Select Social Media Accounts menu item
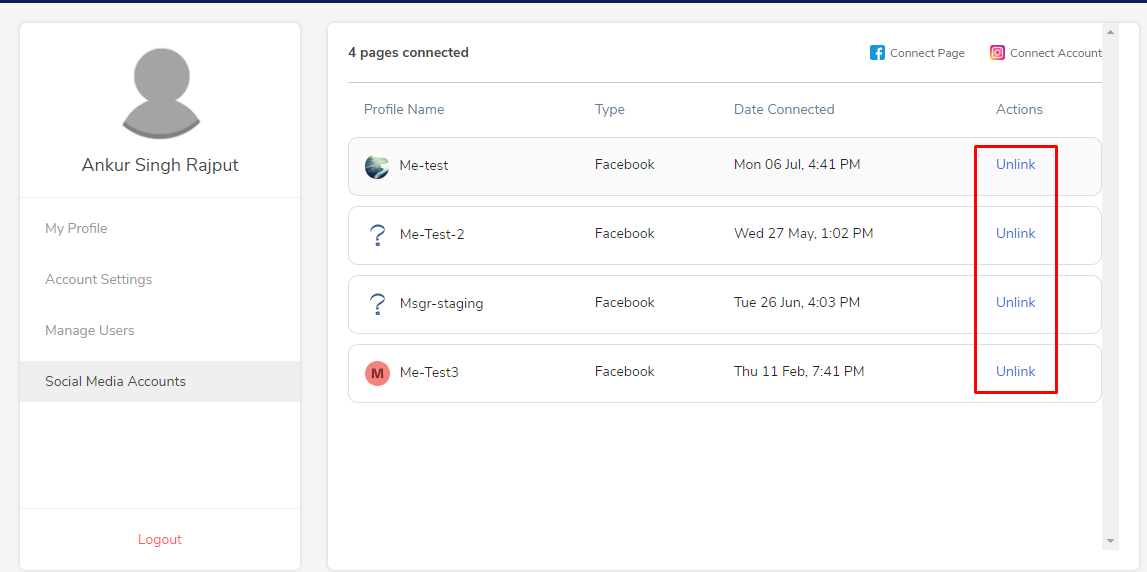This screenshot has width=1147, height=572. (x=160, y=381)
